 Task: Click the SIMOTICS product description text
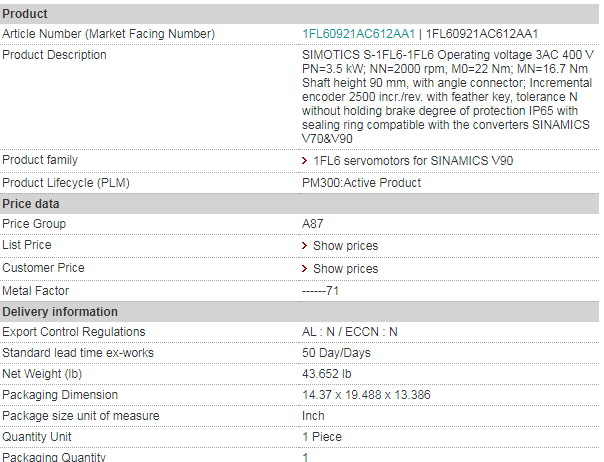448,97
